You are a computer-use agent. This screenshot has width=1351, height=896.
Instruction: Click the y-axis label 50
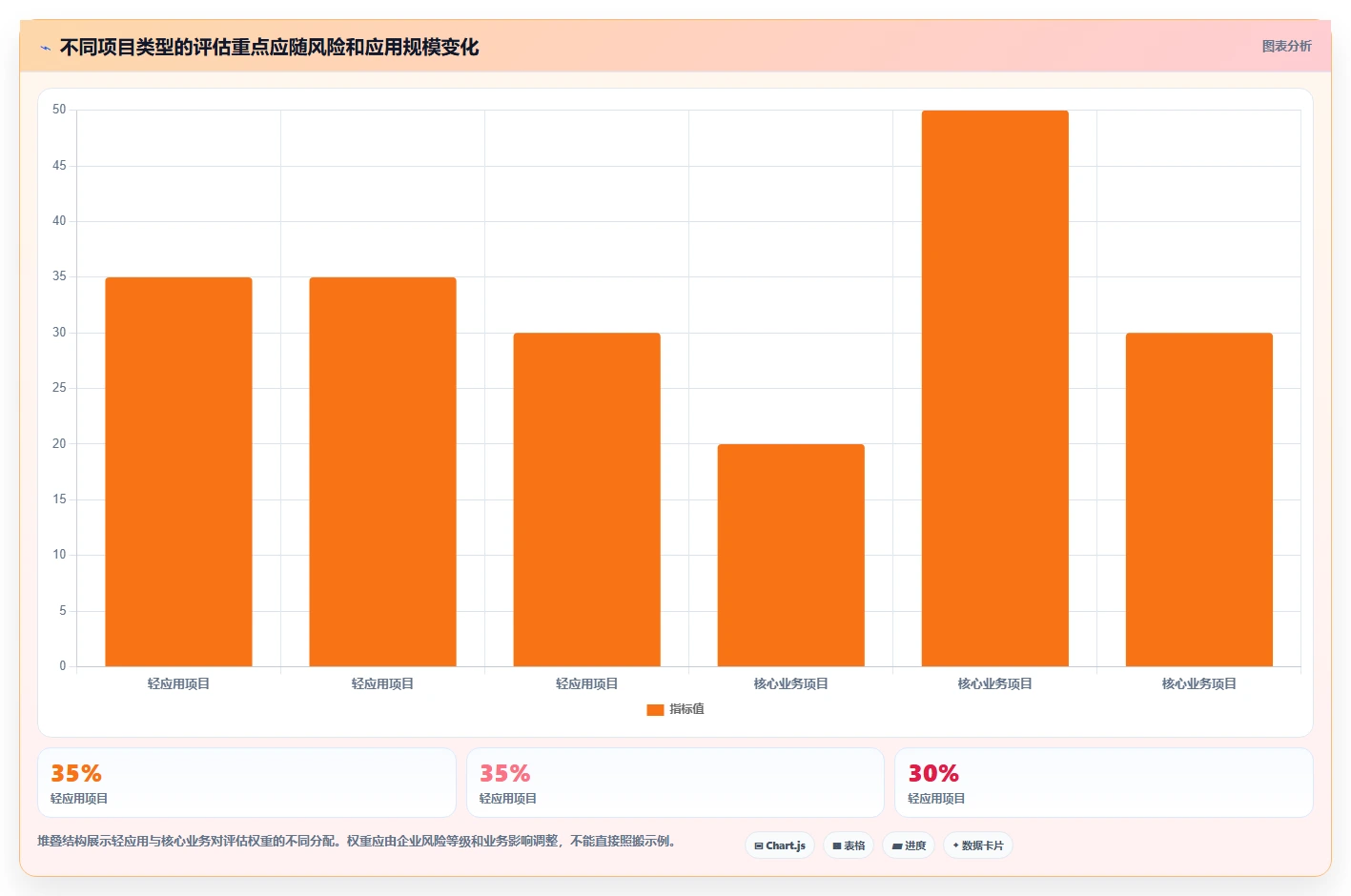coord(59,110)
